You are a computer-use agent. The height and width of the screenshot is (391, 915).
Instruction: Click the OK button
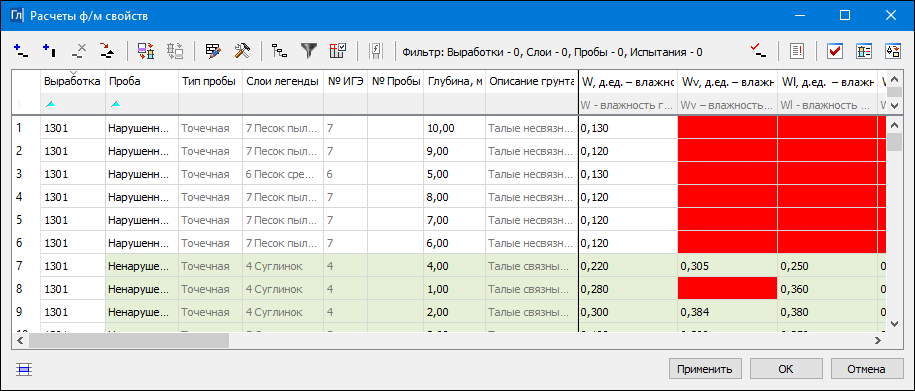[x=785, y=369]
